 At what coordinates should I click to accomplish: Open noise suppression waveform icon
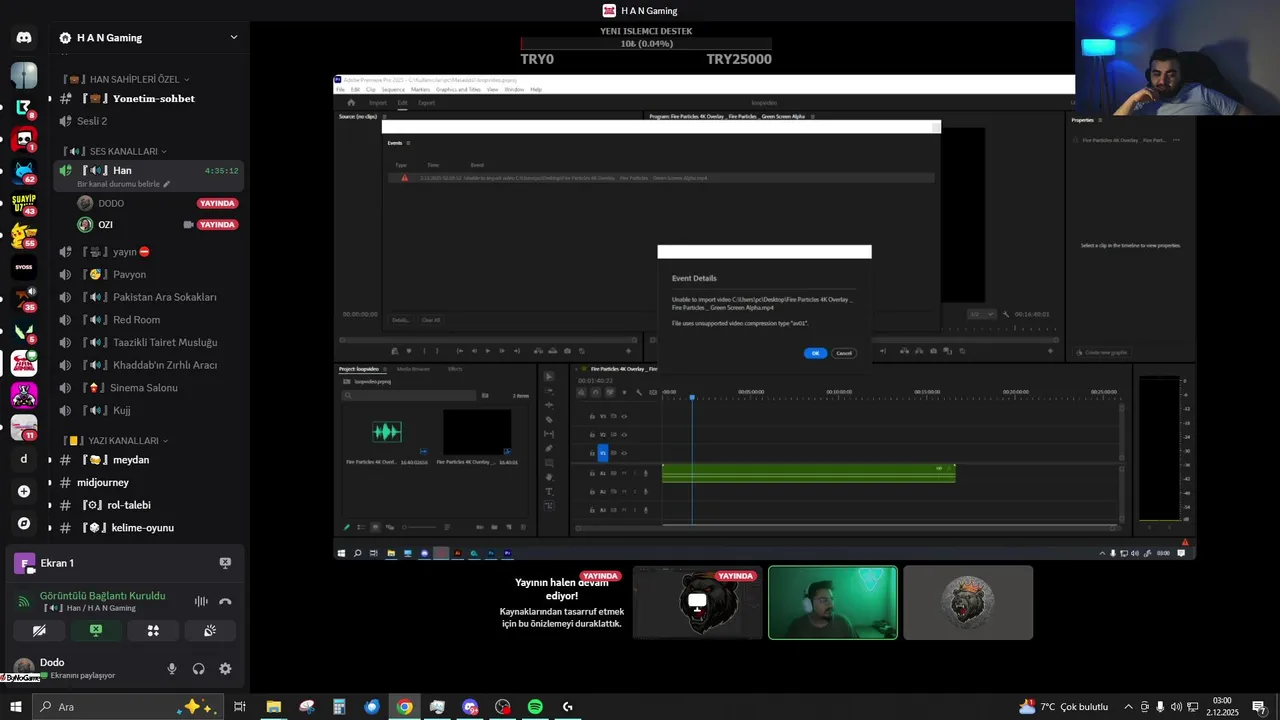point(201,601)
